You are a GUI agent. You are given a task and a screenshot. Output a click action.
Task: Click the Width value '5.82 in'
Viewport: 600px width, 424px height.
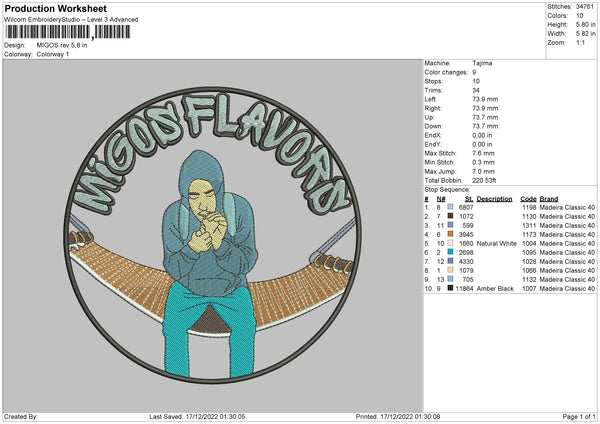[585, 34]
